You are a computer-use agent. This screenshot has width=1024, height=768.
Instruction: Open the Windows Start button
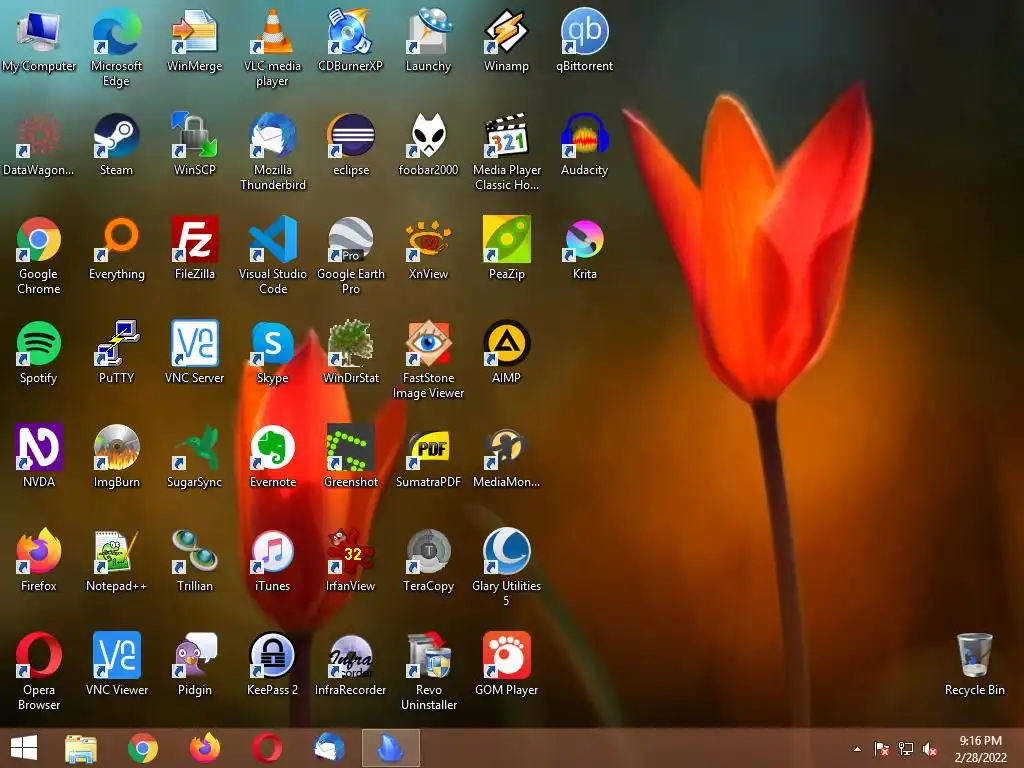[x=24, y=748]
